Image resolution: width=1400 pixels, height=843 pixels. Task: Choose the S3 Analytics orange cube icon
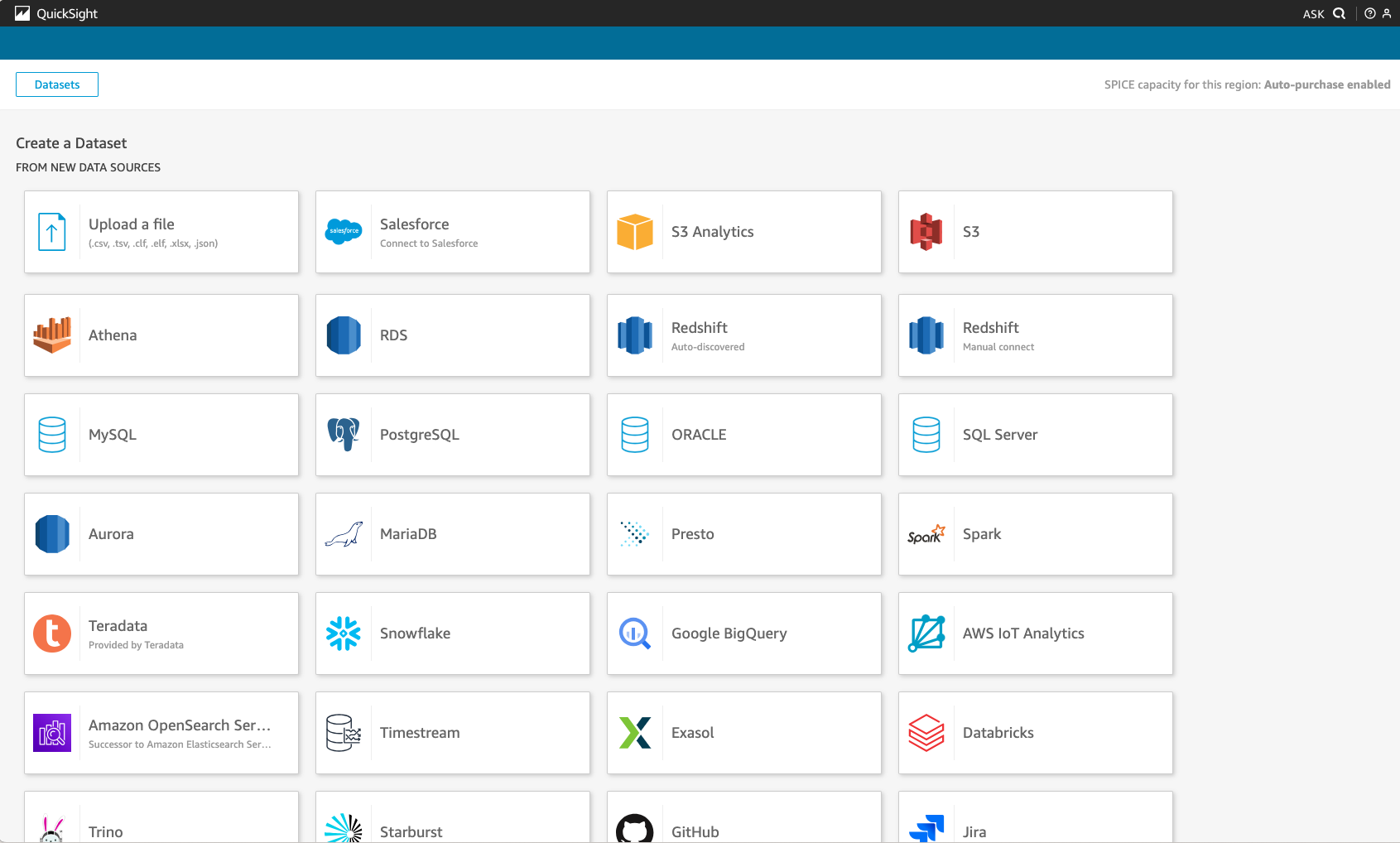pyautogui.click(x=635, y=232)
